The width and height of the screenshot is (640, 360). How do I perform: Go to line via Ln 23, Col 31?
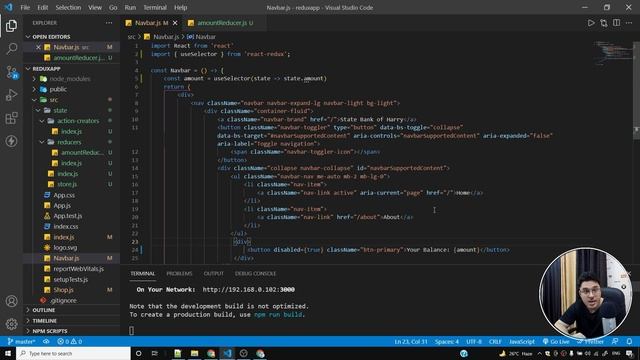coord(411,341)
